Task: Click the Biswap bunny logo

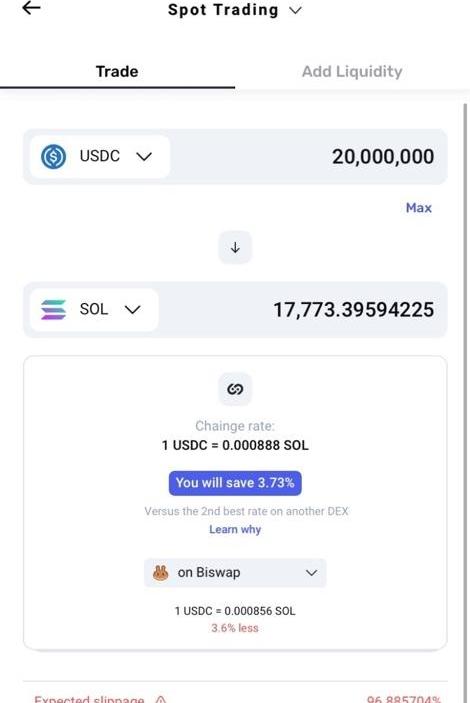Action: tap(161, 573)
